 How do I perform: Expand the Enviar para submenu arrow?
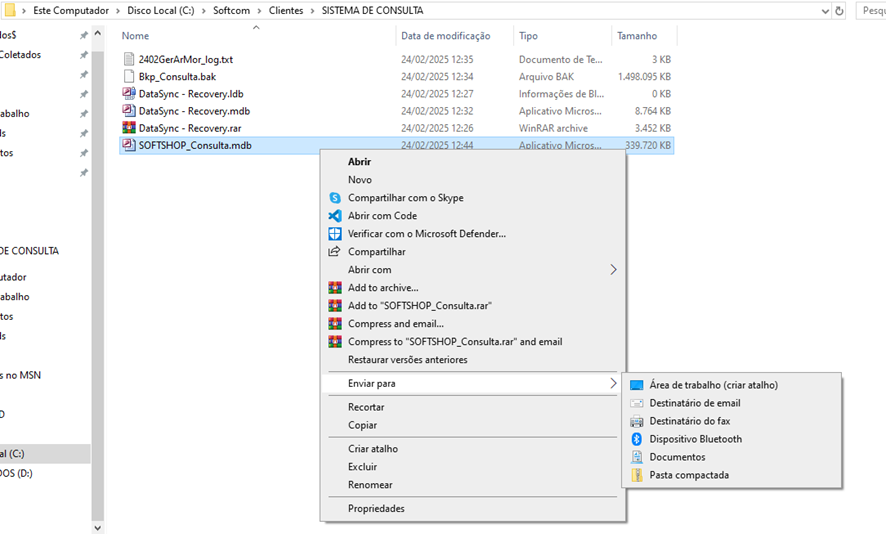point(613,383)
